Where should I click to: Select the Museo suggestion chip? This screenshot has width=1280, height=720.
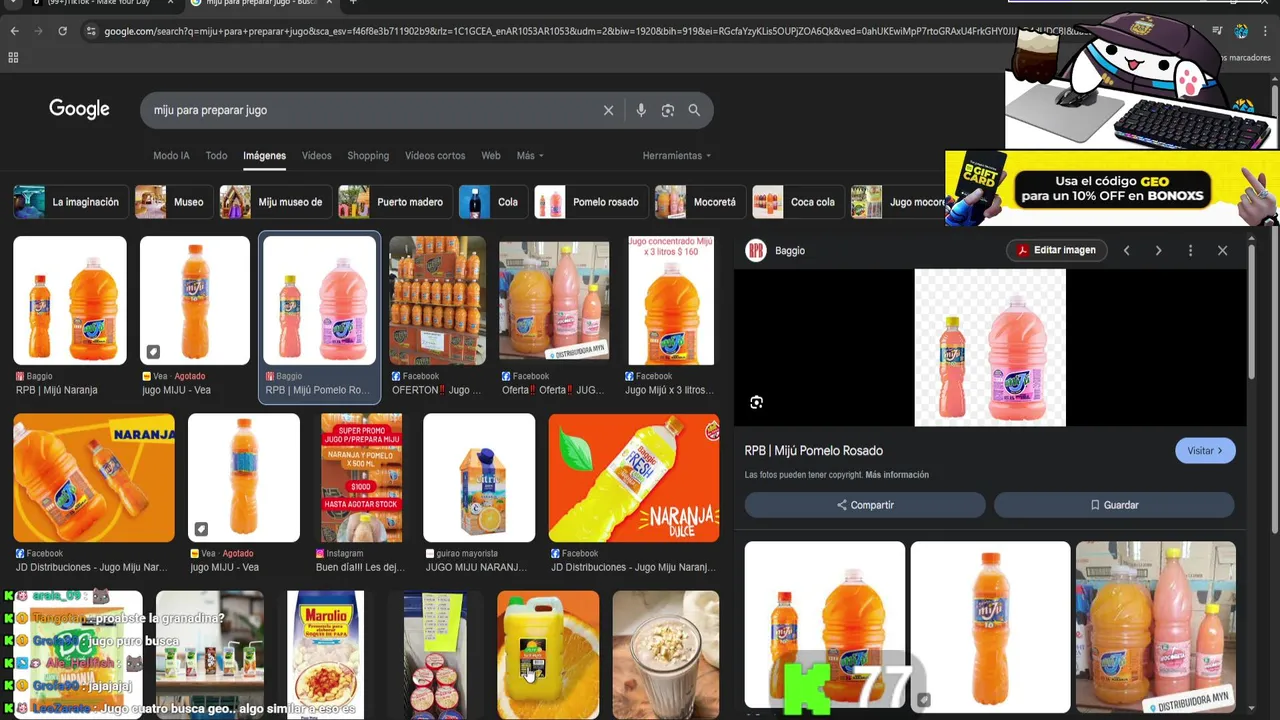(x=173, y=202)
